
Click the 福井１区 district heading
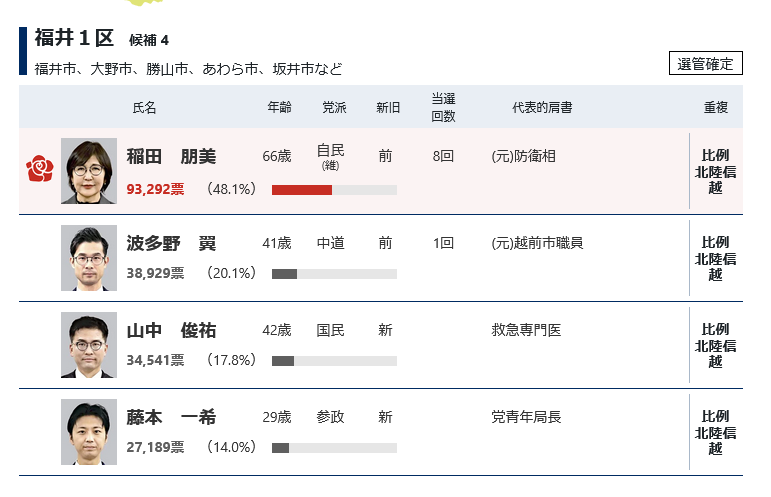[x=74, y=39]
